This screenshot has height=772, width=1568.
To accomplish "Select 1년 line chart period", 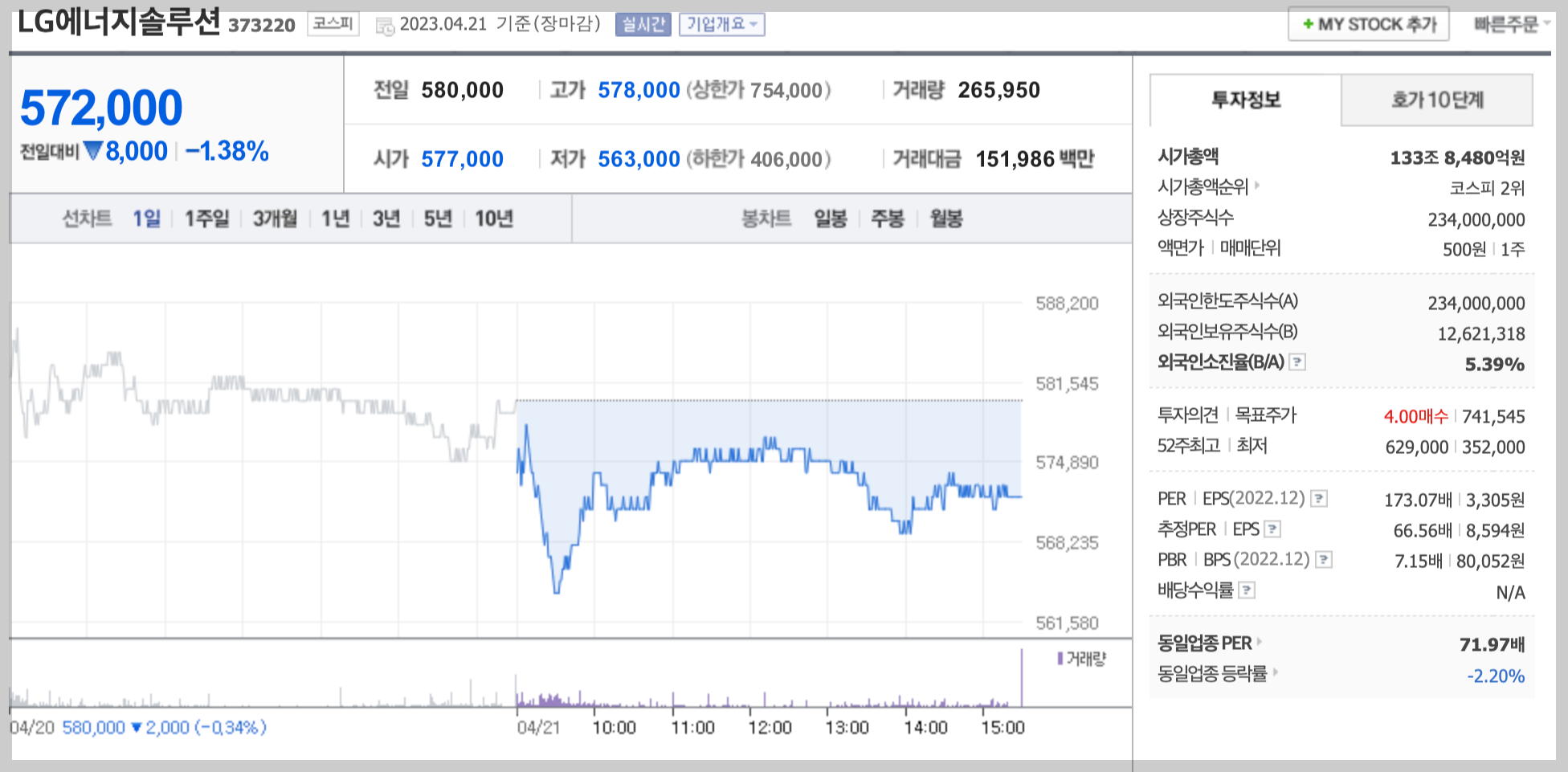I will (335, 219).
